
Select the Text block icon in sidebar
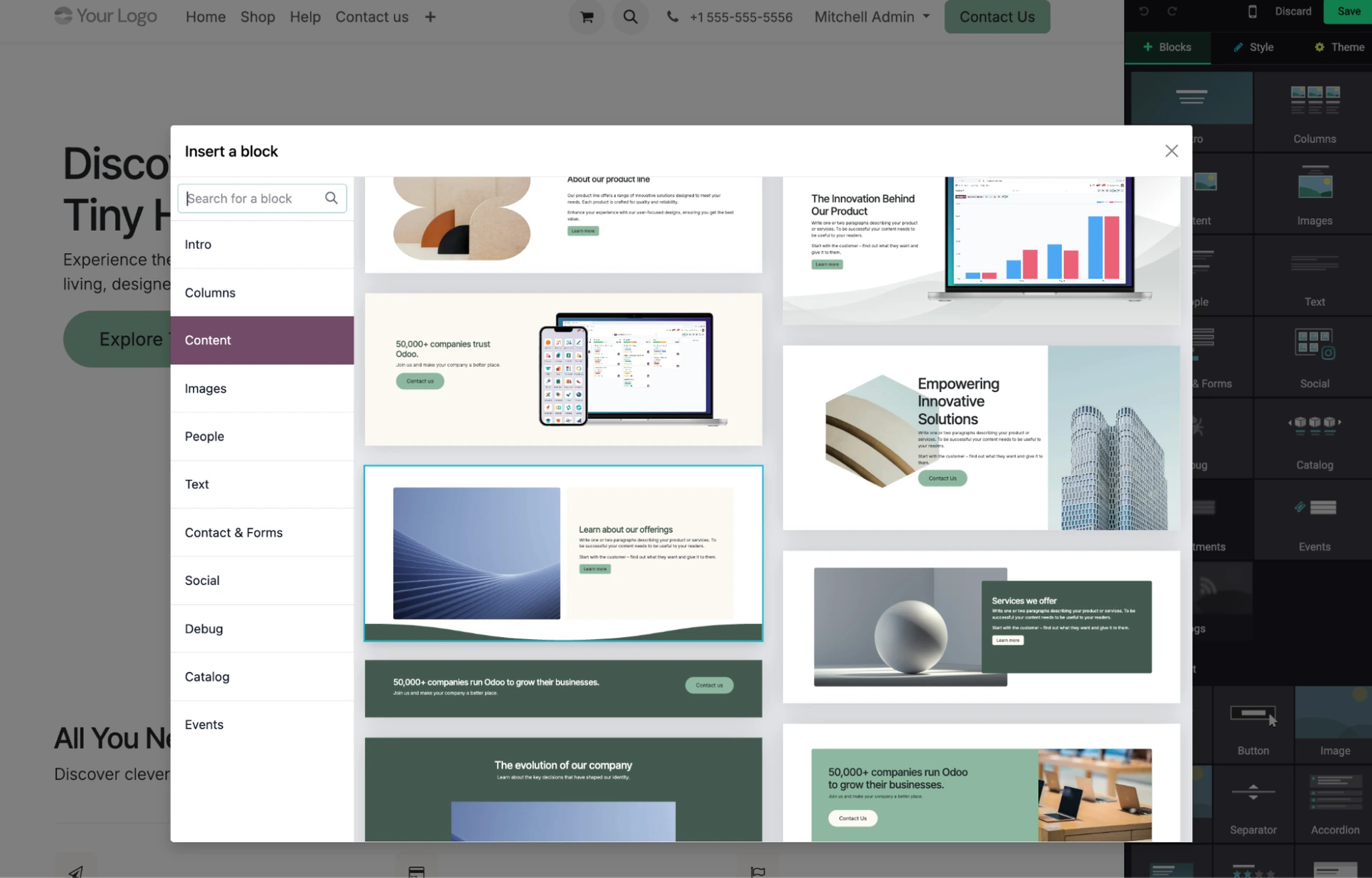(x=1314, y=276)
